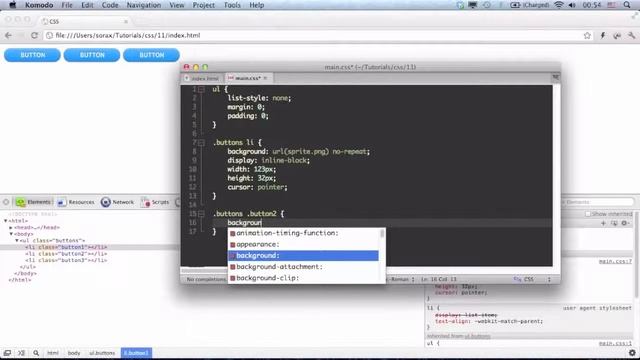Open the Resources devtools panel
The width and height of the screenshot is (640, 360).
76,202
